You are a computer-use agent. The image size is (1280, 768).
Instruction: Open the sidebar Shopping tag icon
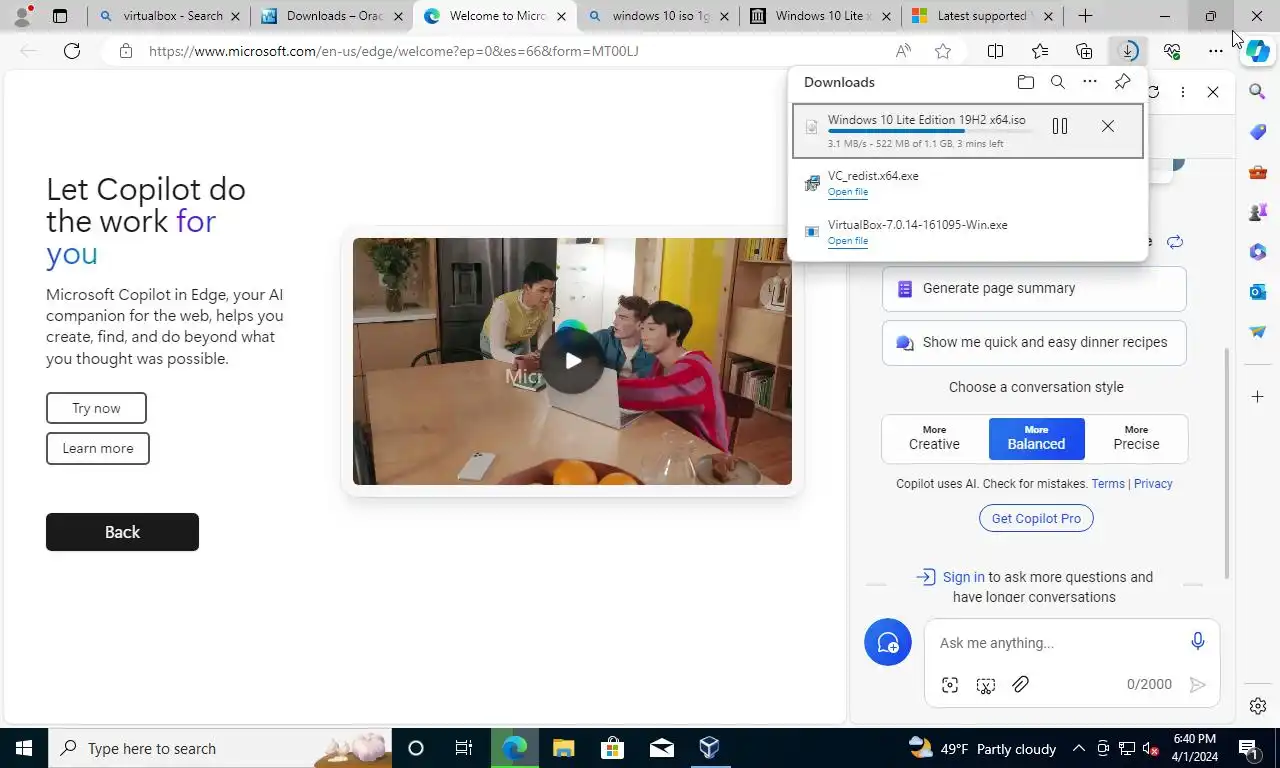[1258, 132]
